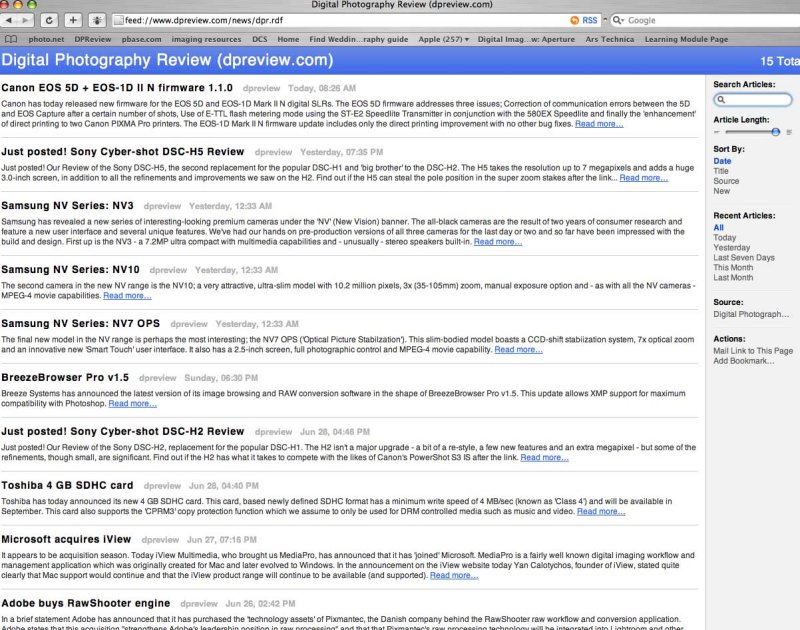Viewport: 800px width, 630px height.
Task: Filter articles to This Month
Action: tap(733, 267)
